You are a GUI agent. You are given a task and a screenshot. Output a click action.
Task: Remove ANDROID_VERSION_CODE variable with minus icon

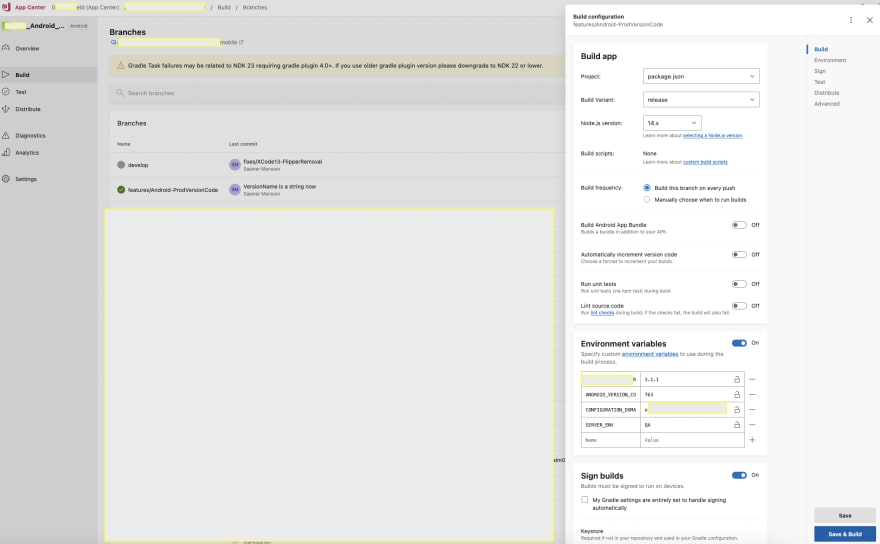[752, 395]
